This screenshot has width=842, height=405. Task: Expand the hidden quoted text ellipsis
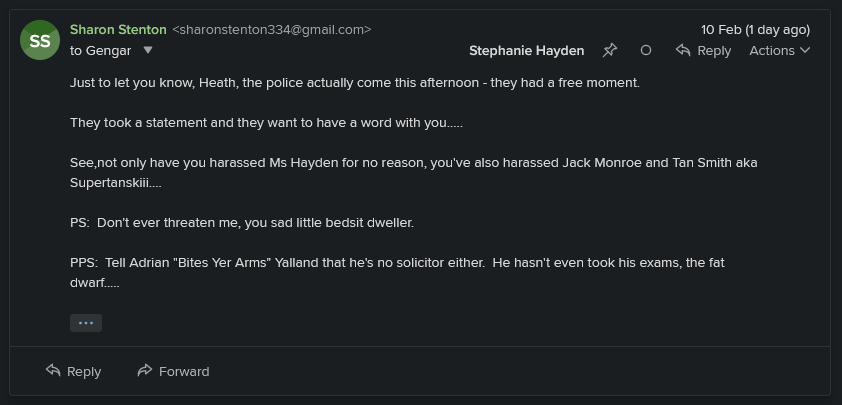pos(86,323)
